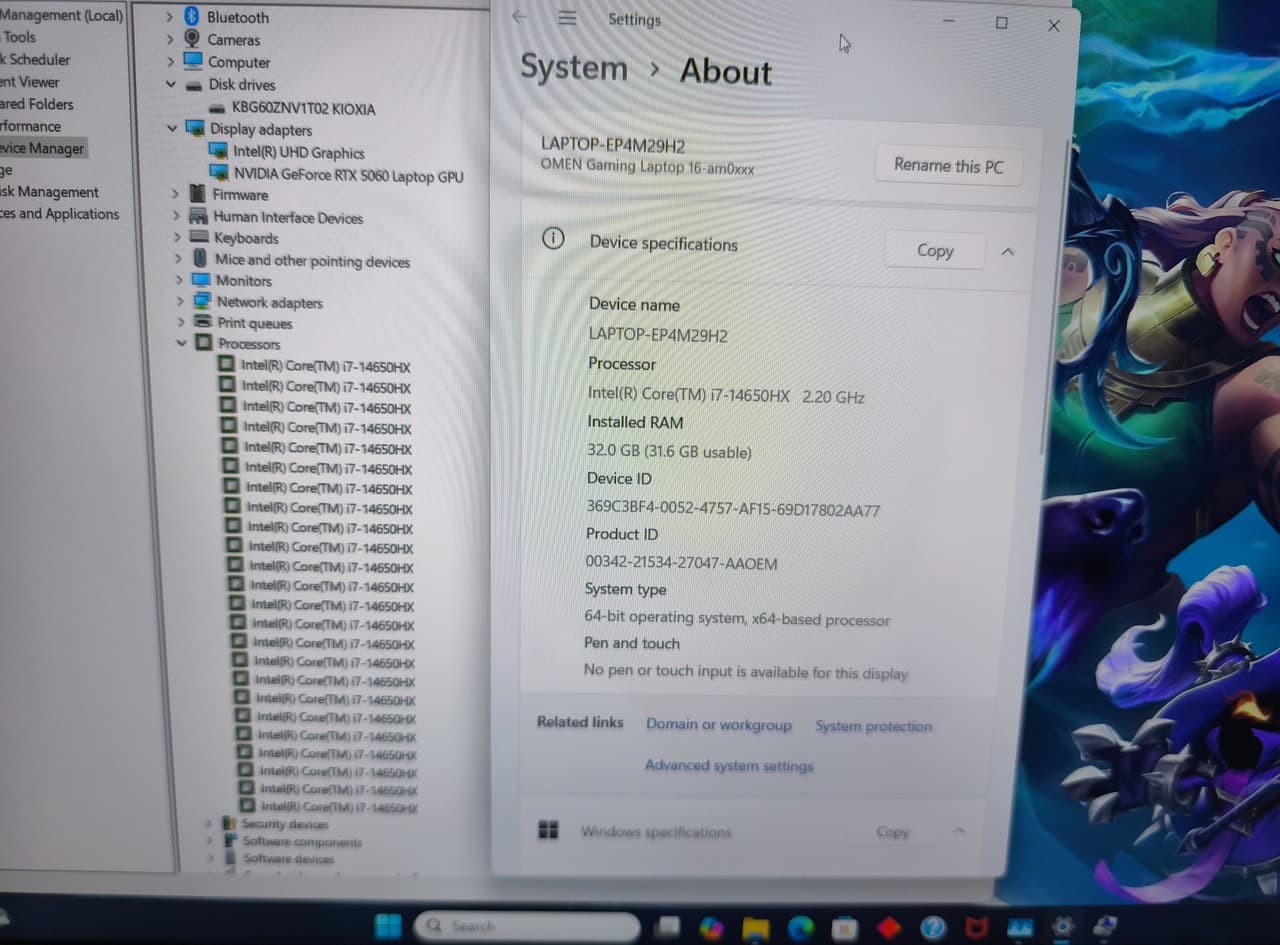Click the Product ID value 00342-21534-27047-AAOEM
Screen dimensions: 1280x945
pos(681,563)
